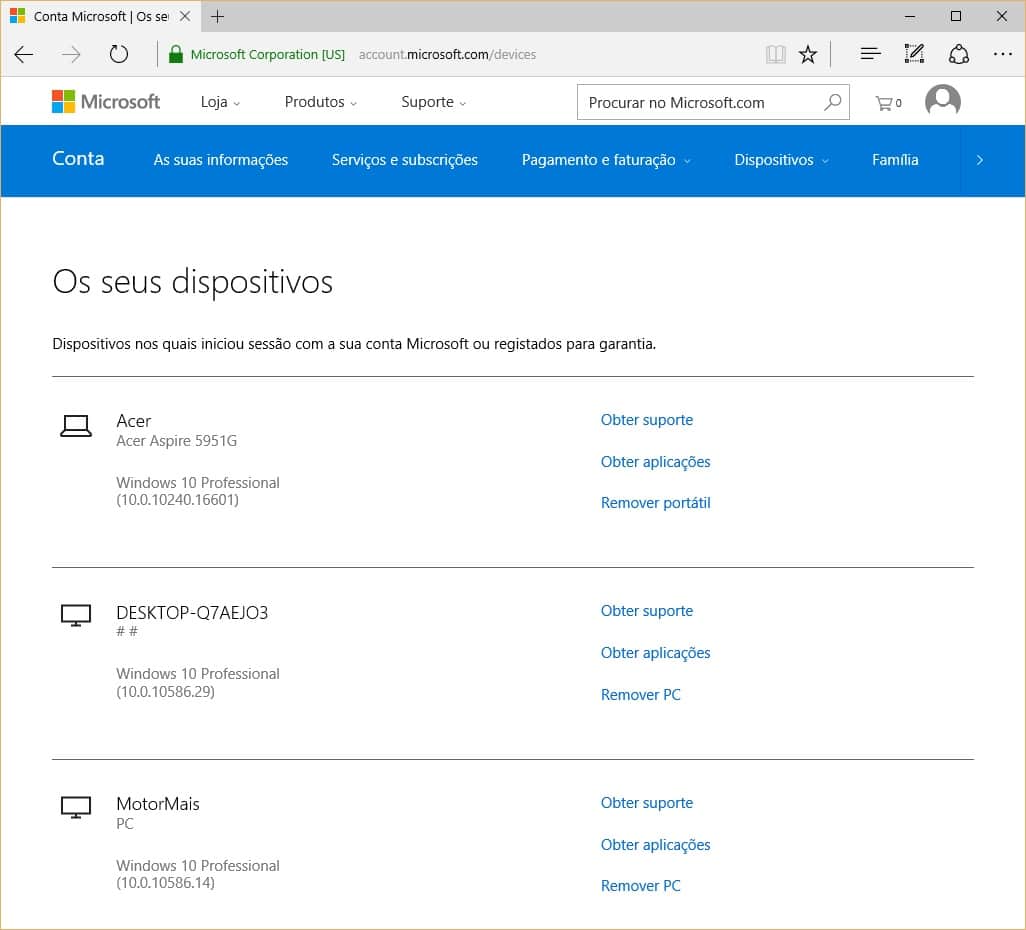1026x930 pixels.
Task: Click version text 10.0.10586.29
Action: [166, 692]
